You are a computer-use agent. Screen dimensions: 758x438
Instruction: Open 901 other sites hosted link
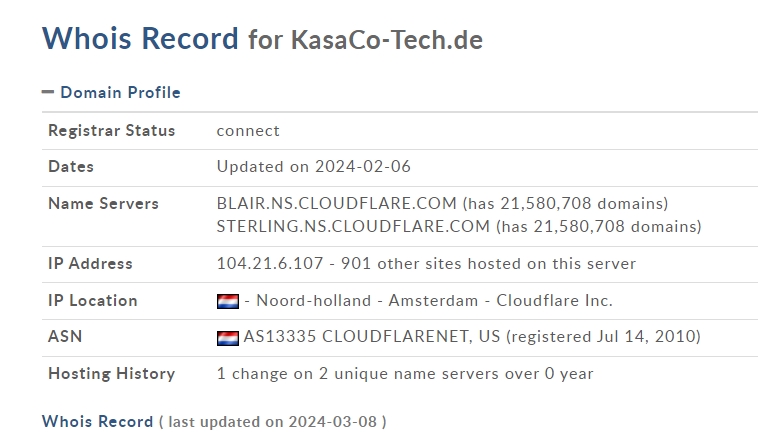(x=488, y=263)
